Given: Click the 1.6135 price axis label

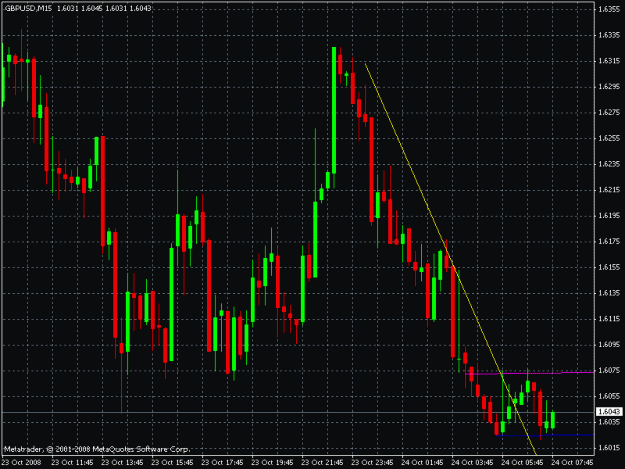Looking at the screenshot, I should click(609, 293).
